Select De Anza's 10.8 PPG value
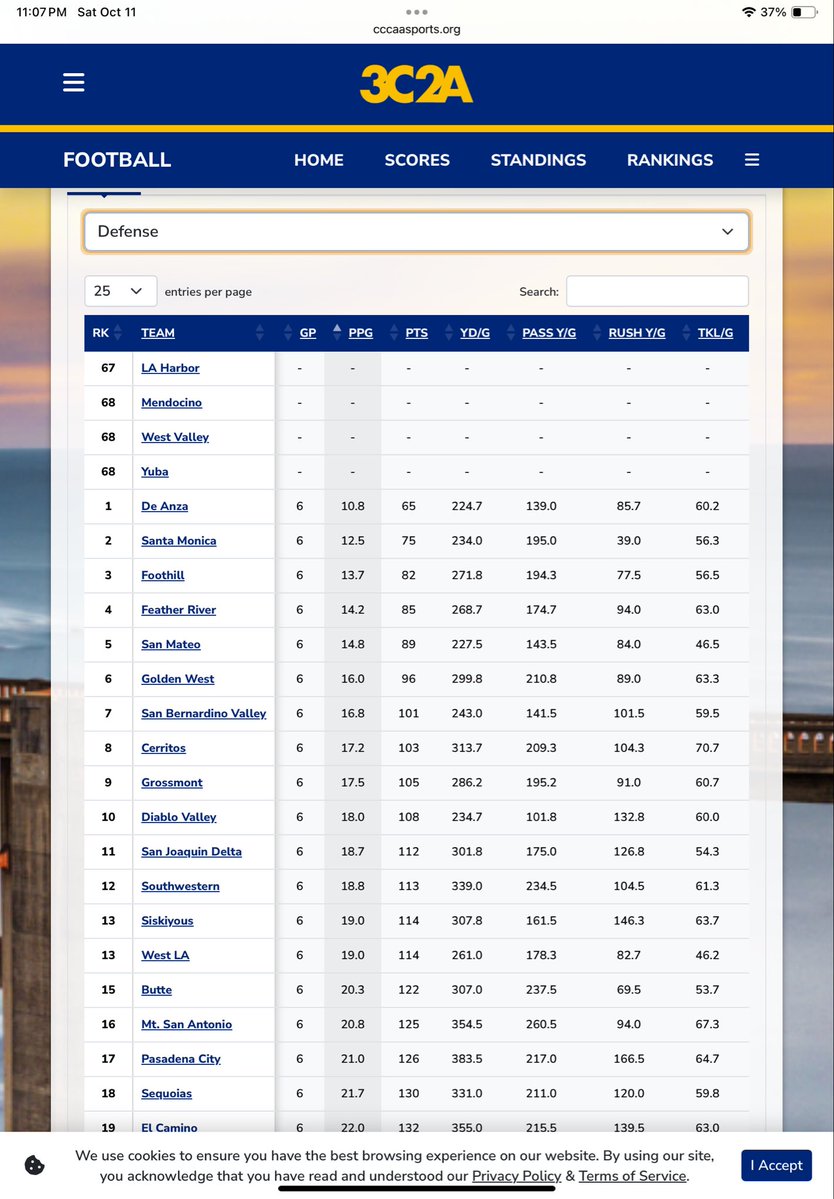The height and width of the screenshot is (1199, 834). click(352, 506)
